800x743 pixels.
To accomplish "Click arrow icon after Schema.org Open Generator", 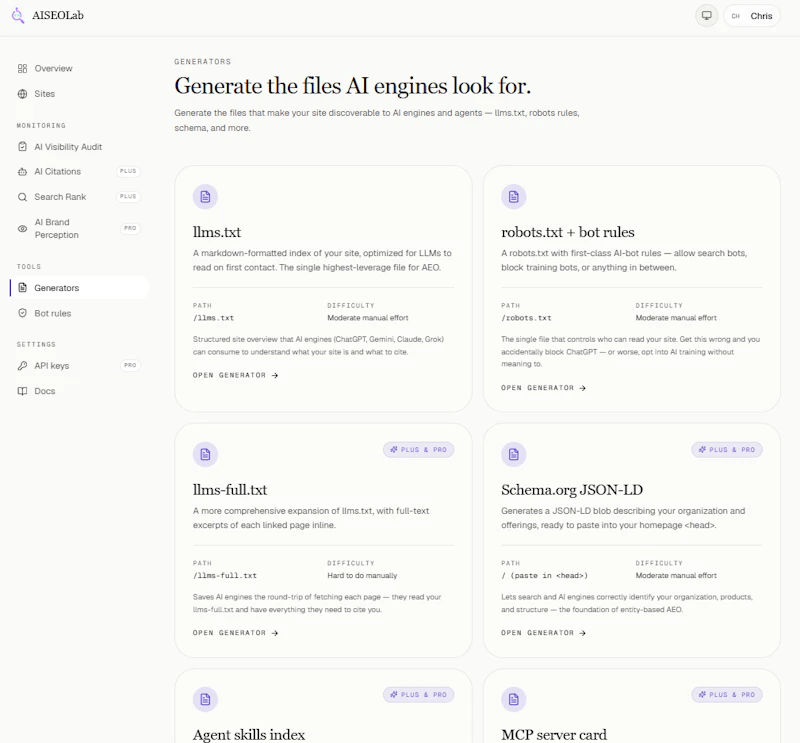I will pos(583,633).
